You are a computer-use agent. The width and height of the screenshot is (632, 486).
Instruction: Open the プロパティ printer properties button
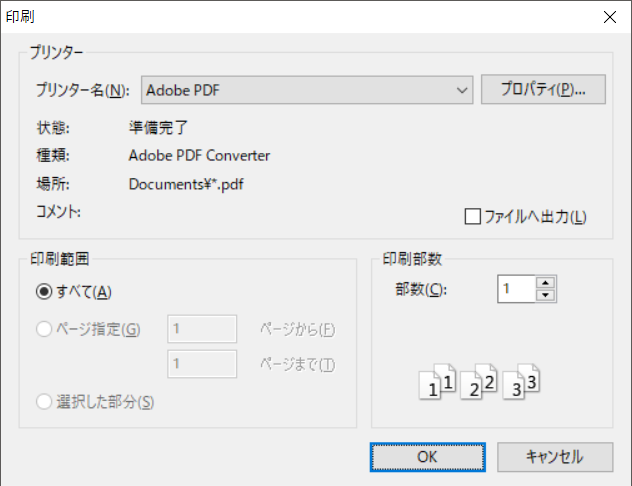pyautogui.click(x=543, y=89)
